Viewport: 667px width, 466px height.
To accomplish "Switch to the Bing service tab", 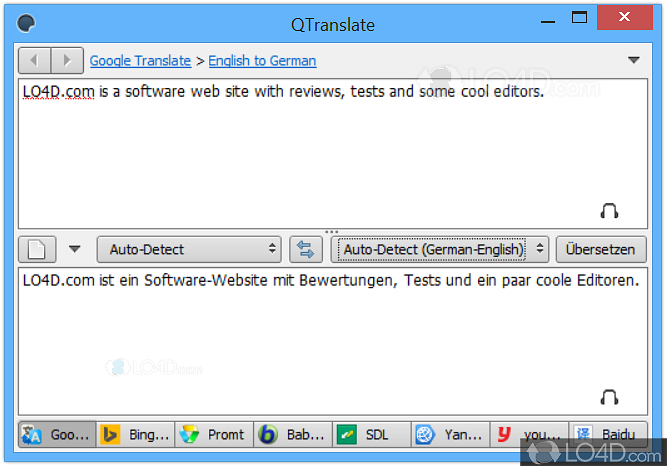I will [136, 435].
